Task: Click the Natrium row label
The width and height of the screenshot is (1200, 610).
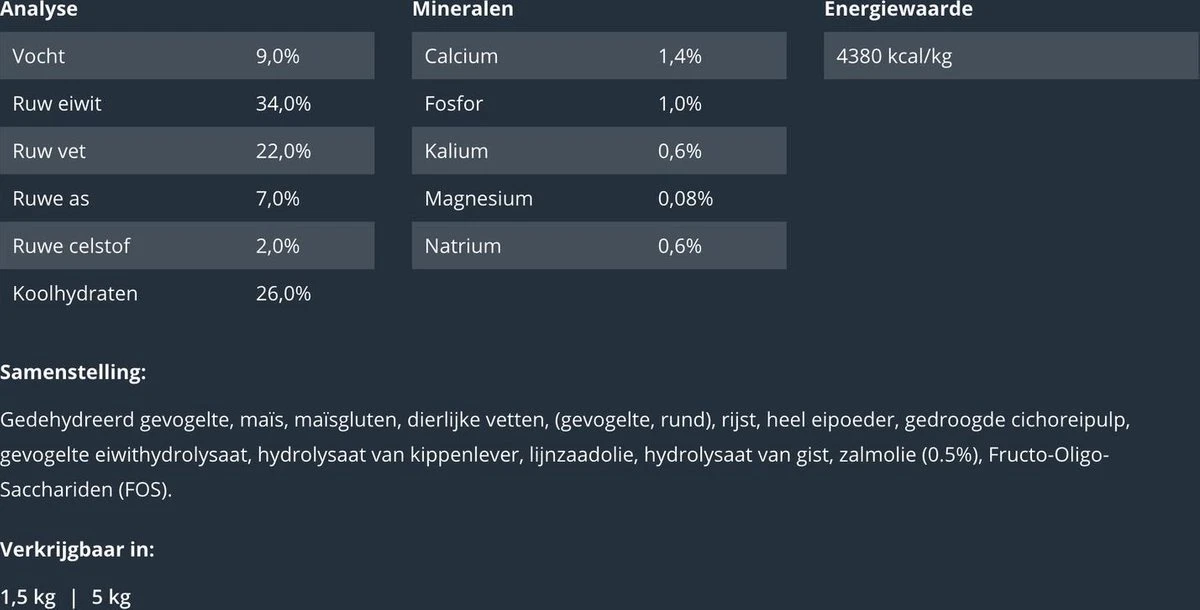Action: click(x=462, y=246)
